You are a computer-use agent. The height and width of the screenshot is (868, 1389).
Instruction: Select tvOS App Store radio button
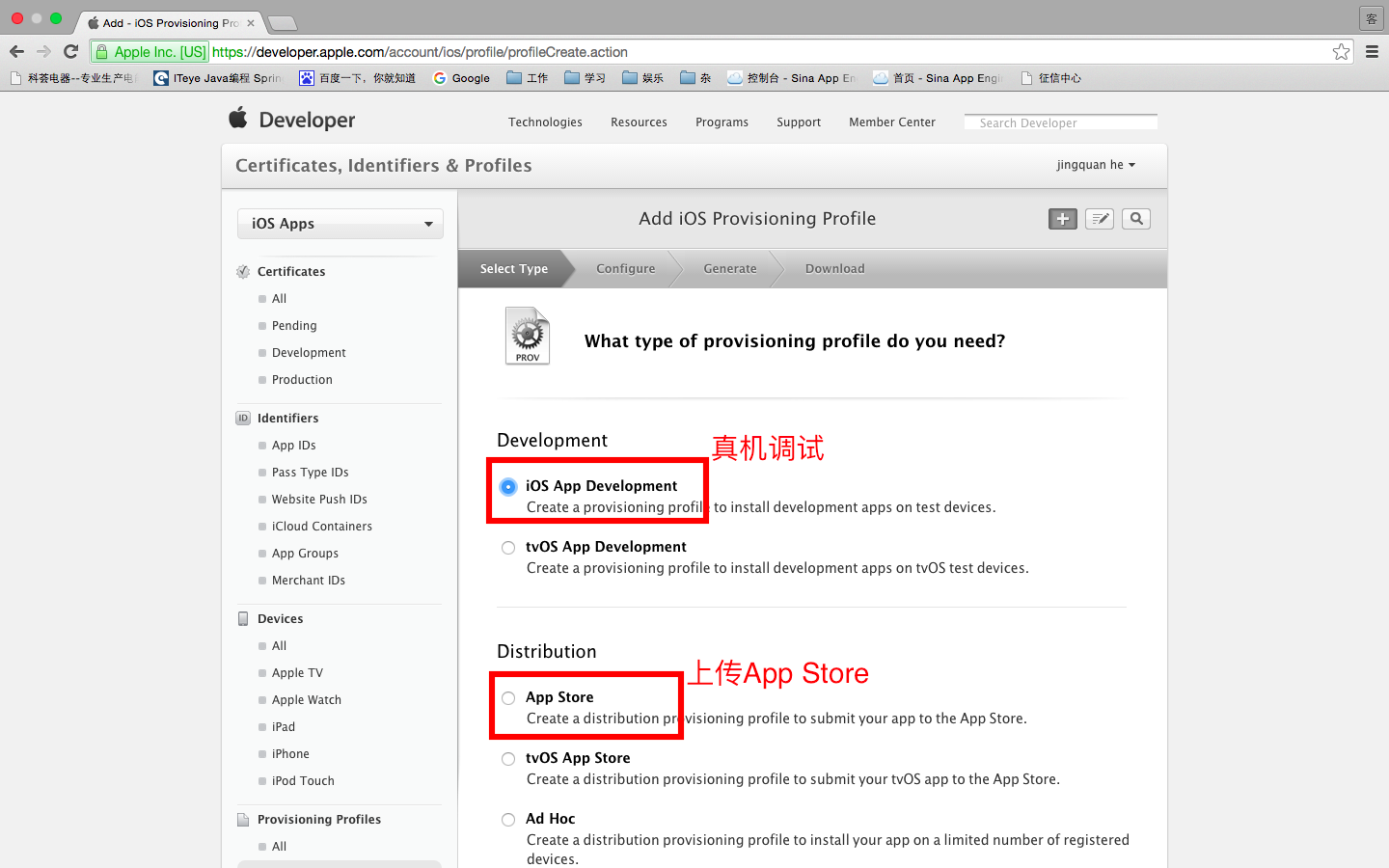508,759
